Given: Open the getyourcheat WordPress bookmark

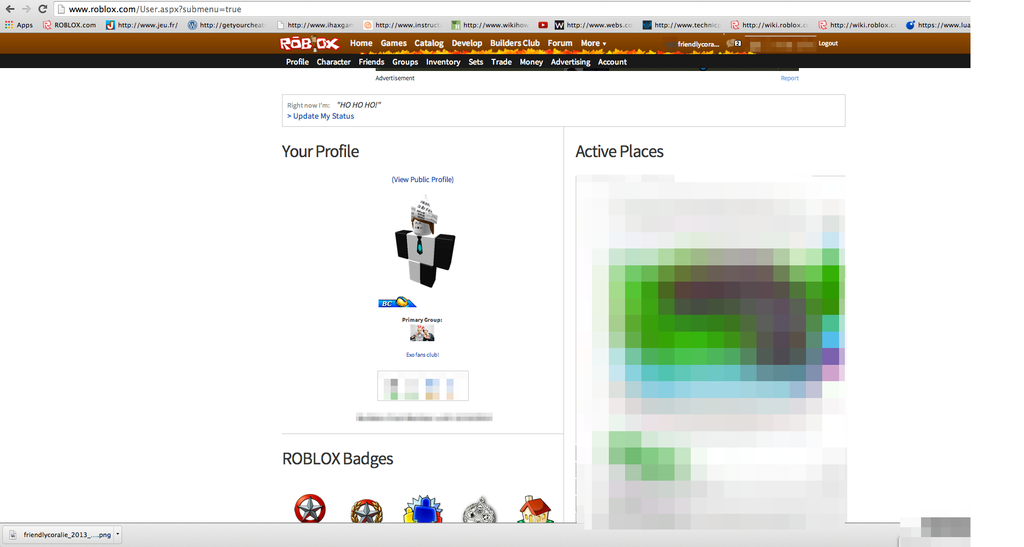Looking at the screenshot, I should [x=226, y=25].
